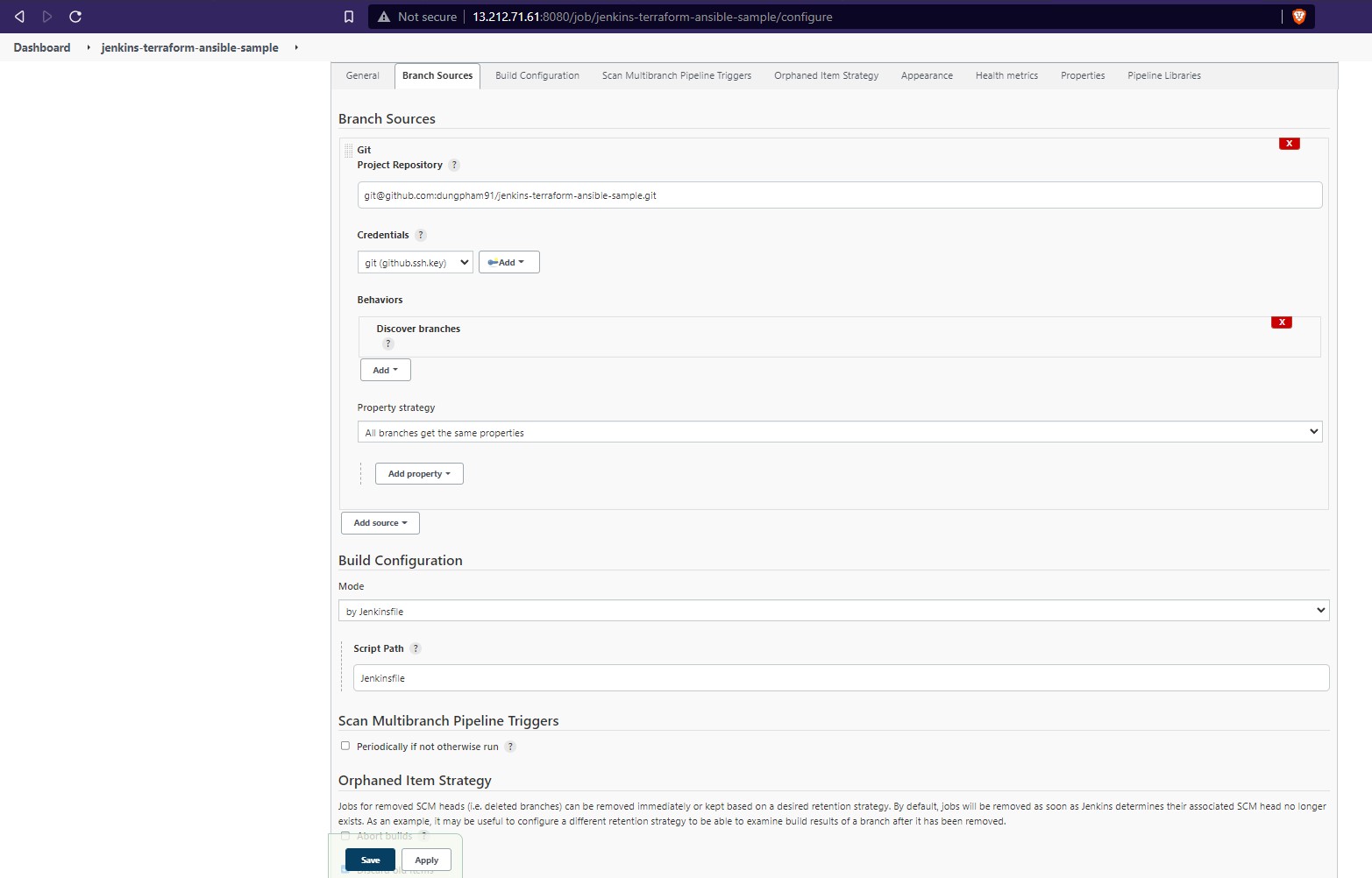Select the Branch Sources tab

437,75
